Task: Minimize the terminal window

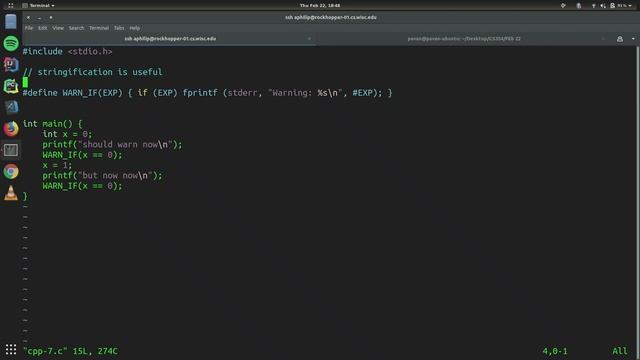Action: tap(39, 18)
